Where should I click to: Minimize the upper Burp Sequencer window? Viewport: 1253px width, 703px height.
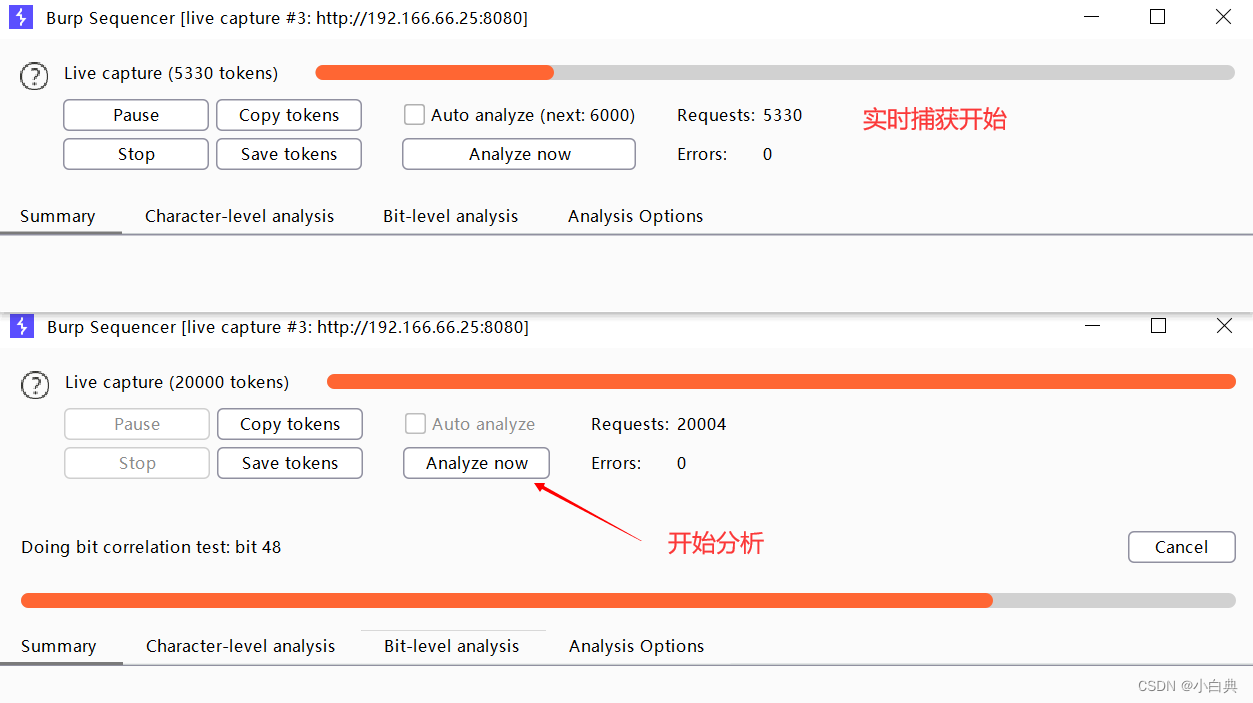(1090, 17)
